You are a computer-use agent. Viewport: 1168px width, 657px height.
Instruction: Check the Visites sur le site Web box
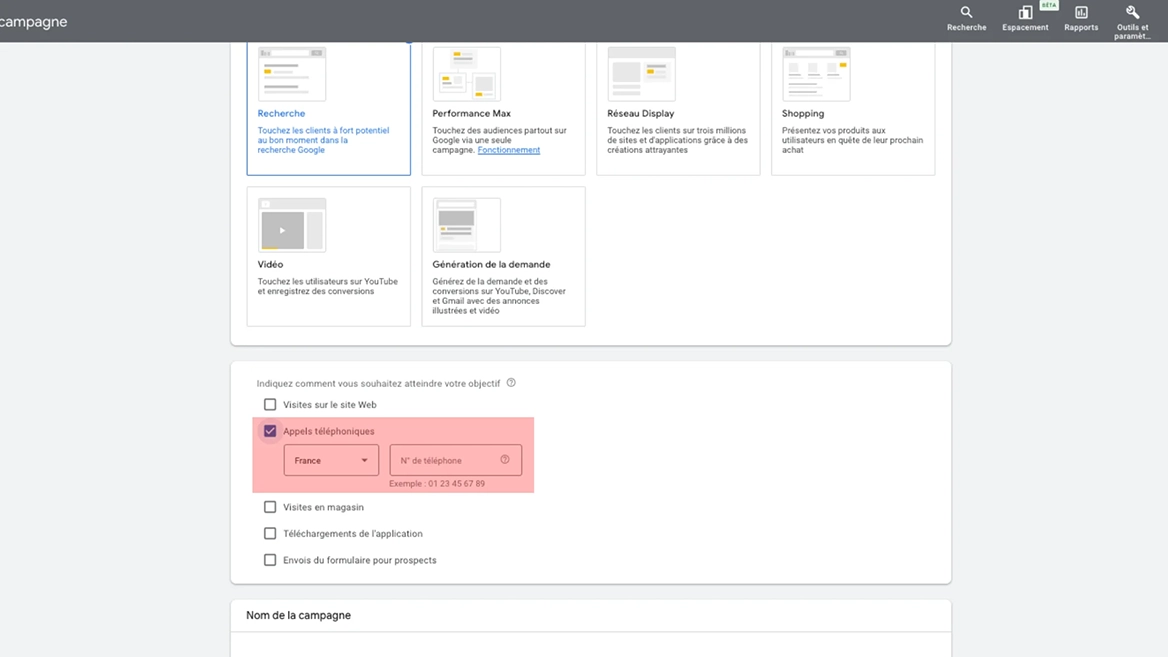tap(270, 404)
